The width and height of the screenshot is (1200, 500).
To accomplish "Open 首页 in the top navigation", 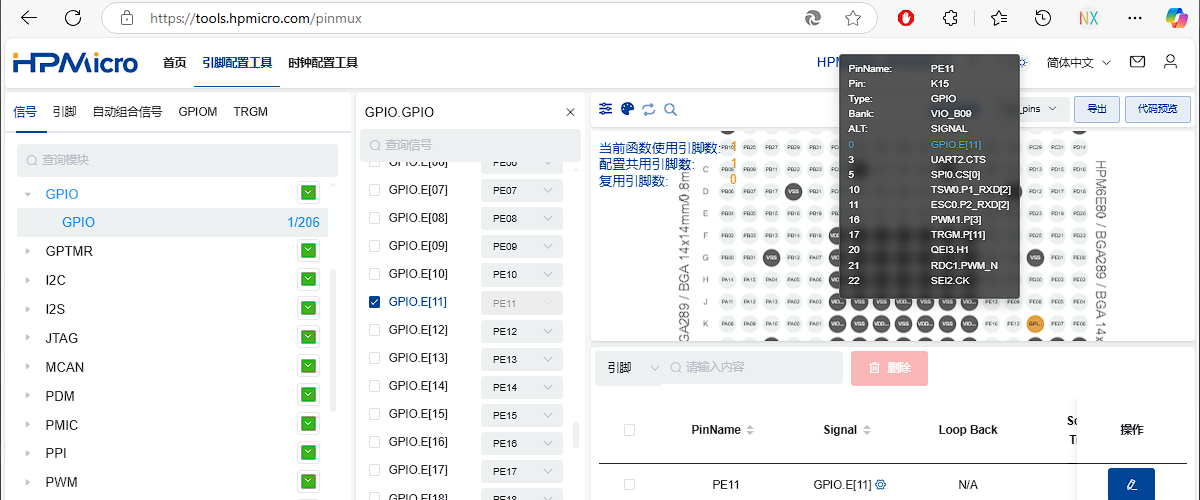I will pos(175,62).
